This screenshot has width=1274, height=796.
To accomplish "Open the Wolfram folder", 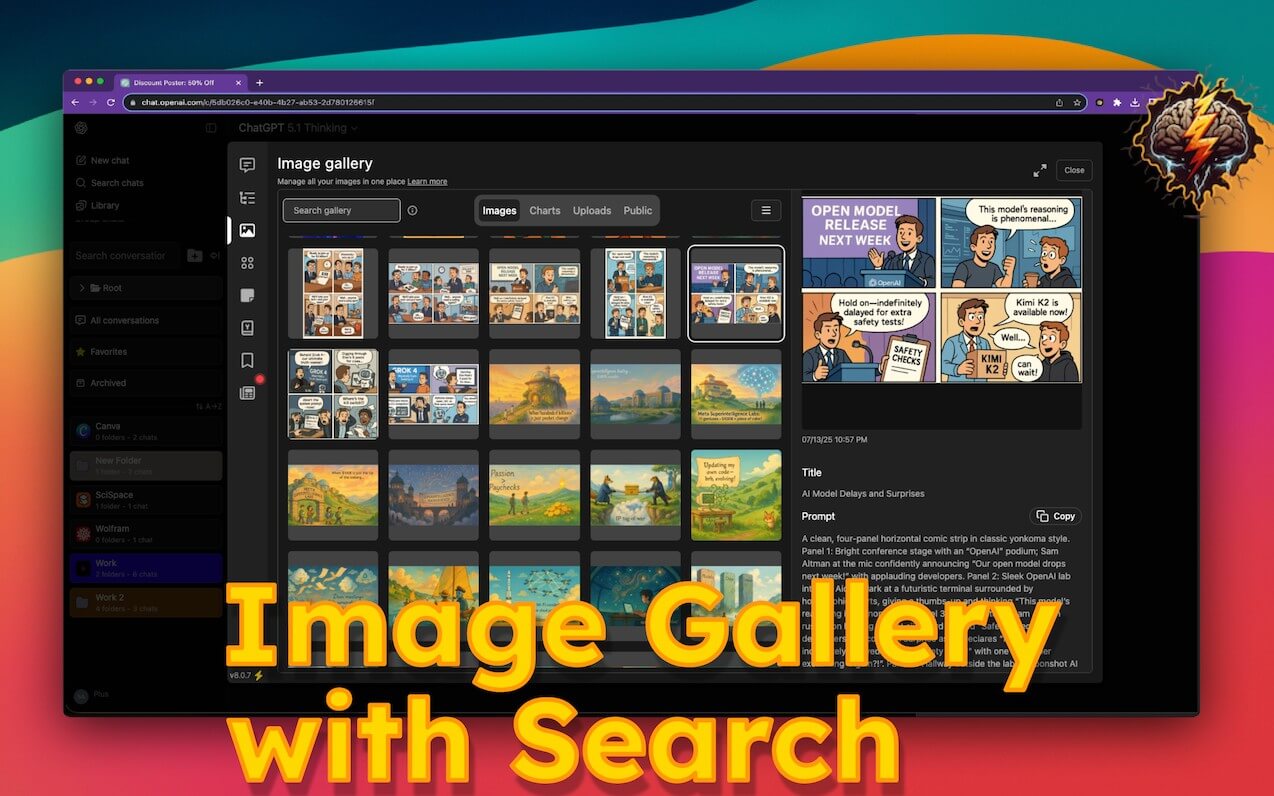I will 146,534.
